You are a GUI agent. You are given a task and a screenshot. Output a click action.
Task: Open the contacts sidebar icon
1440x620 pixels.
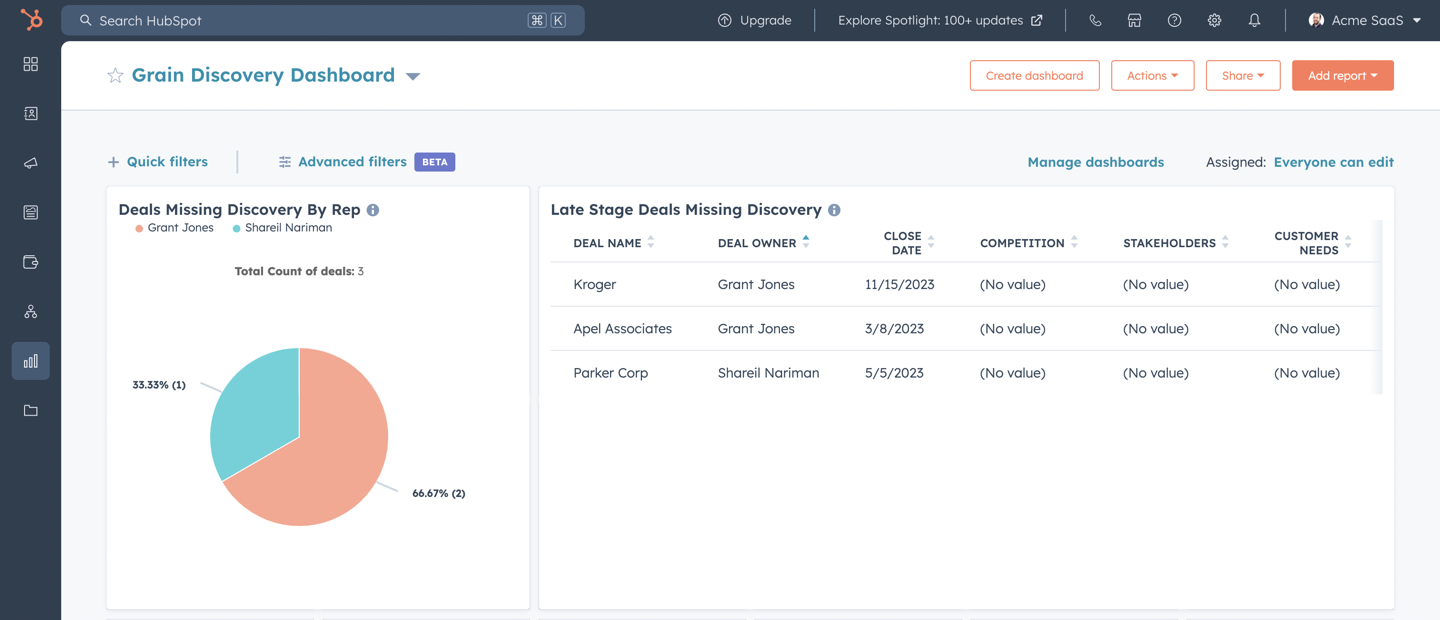31,113
